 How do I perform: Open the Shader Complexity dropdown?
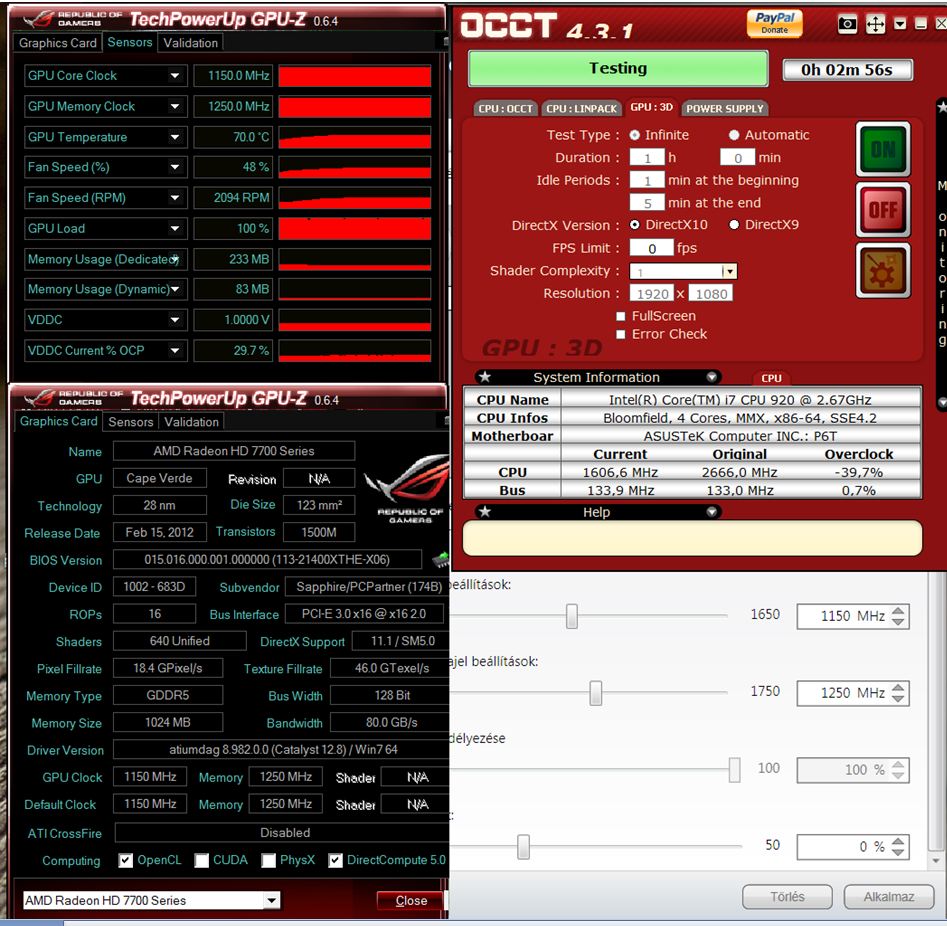pyautogui.click(x=730, y=271)
